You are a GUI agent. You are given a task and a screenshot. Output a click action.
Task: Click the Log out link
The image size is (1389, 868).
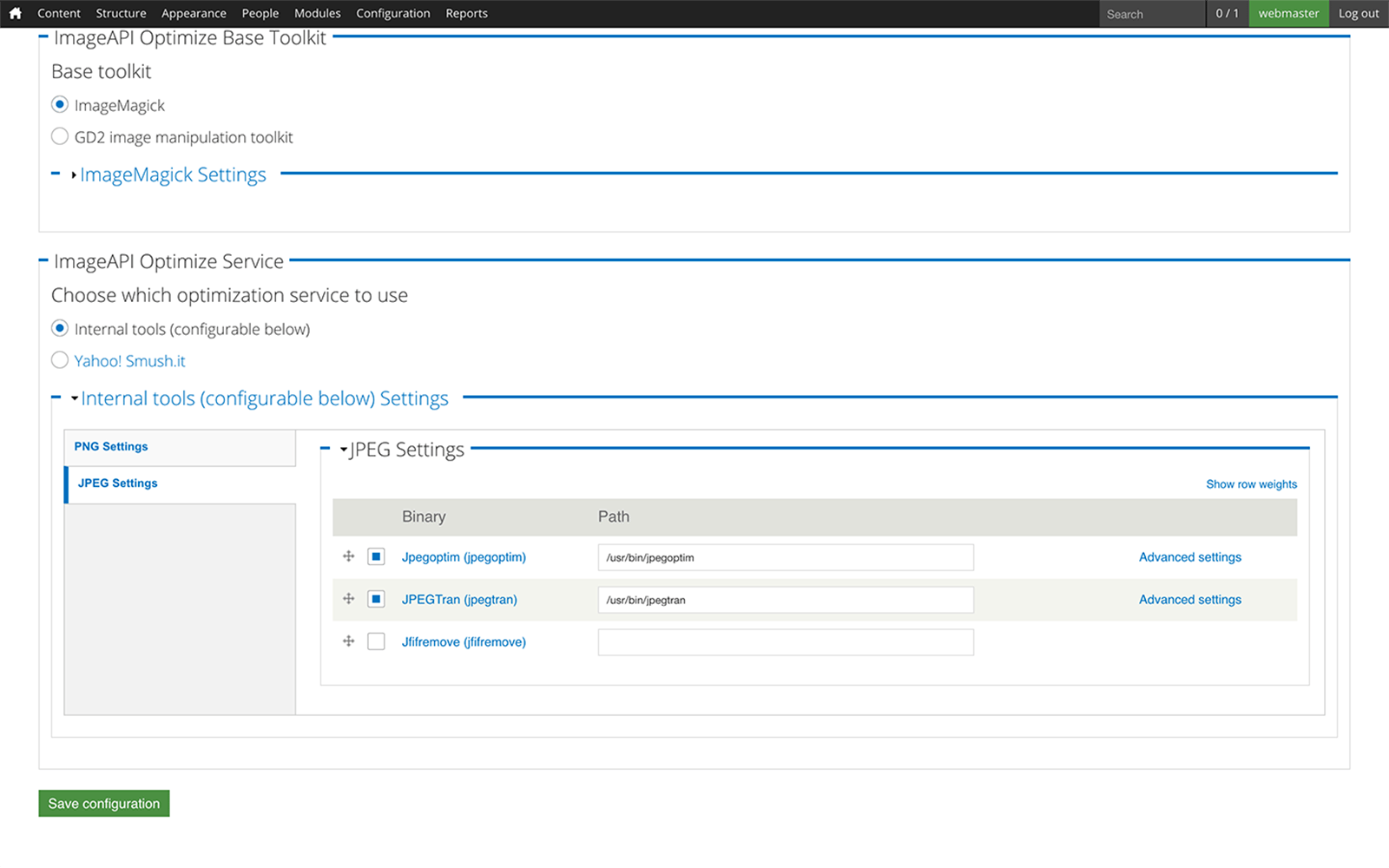point(1359,13)
